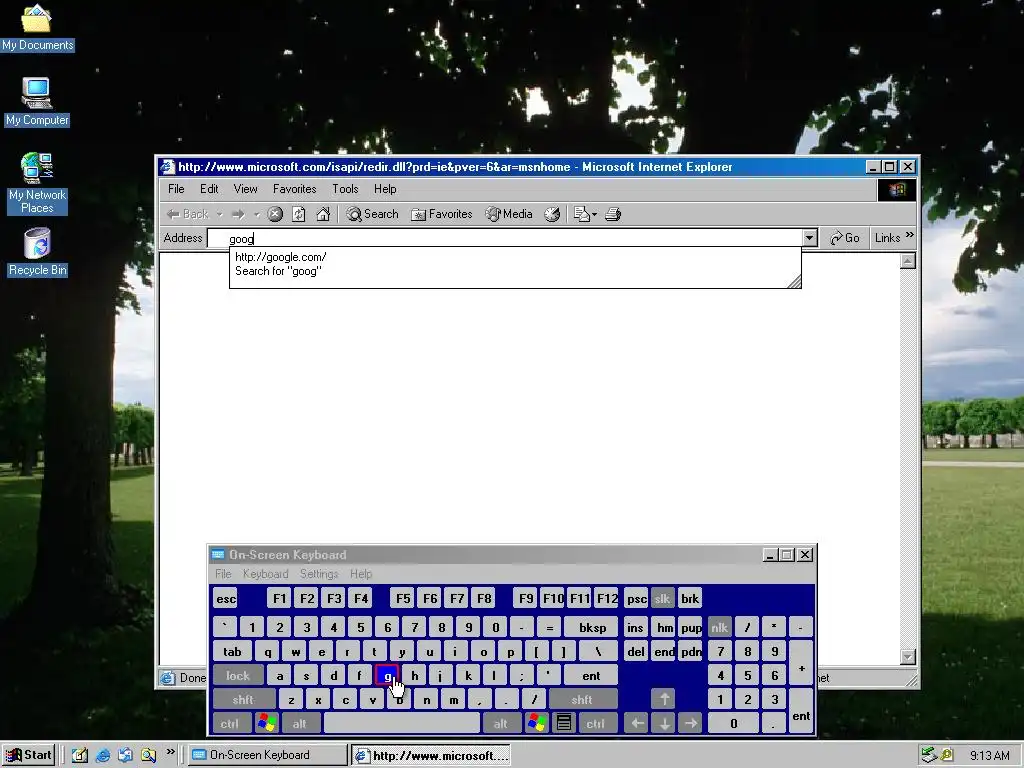Click the Outlook Express Quick Launch icon

125,756
